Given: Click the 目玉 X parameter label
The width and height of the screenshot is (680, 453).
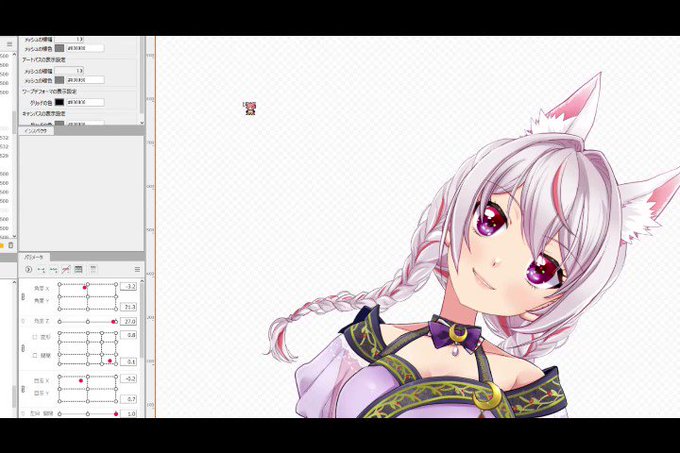Looking at the screenshot, I should pos(42,381).
